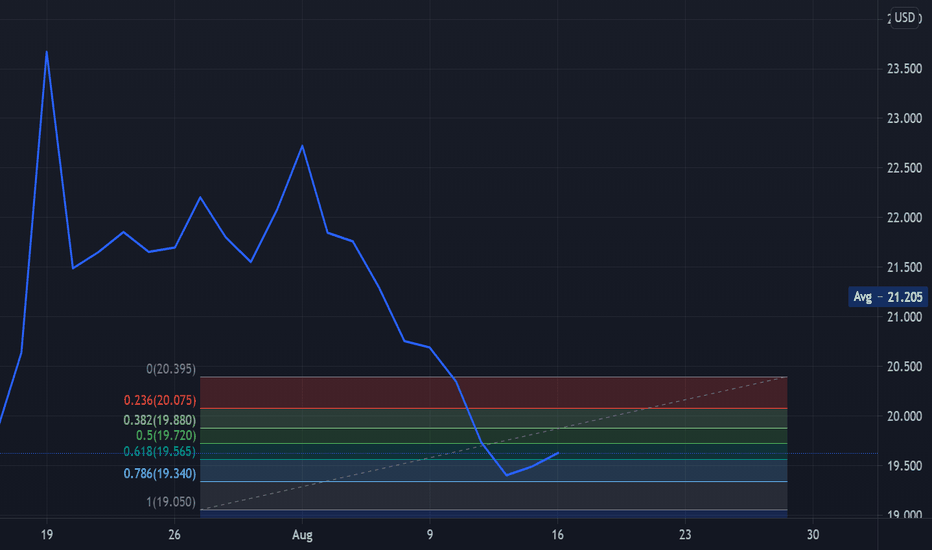Click the USD currency button

click(905, 17)
